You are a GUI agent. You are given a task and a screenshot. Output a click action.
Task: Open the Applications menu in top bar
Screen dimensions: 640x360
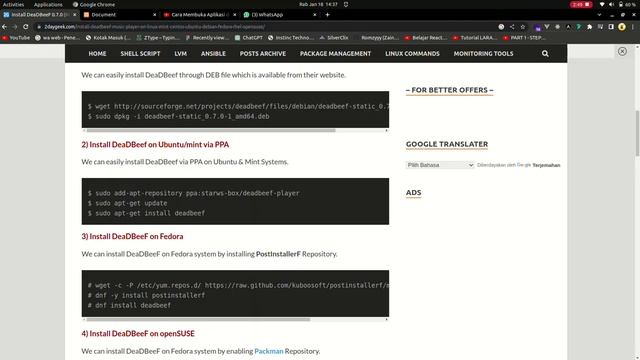(48, 4)
